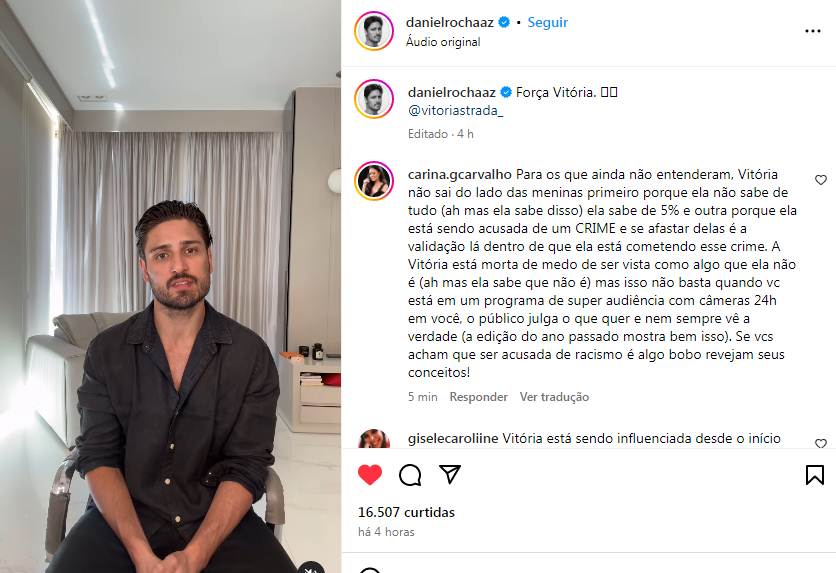This screenshot has width=836, height=573.
Task: Open carina.gcarvalho's profile avatar
Action: pos(374,180)
